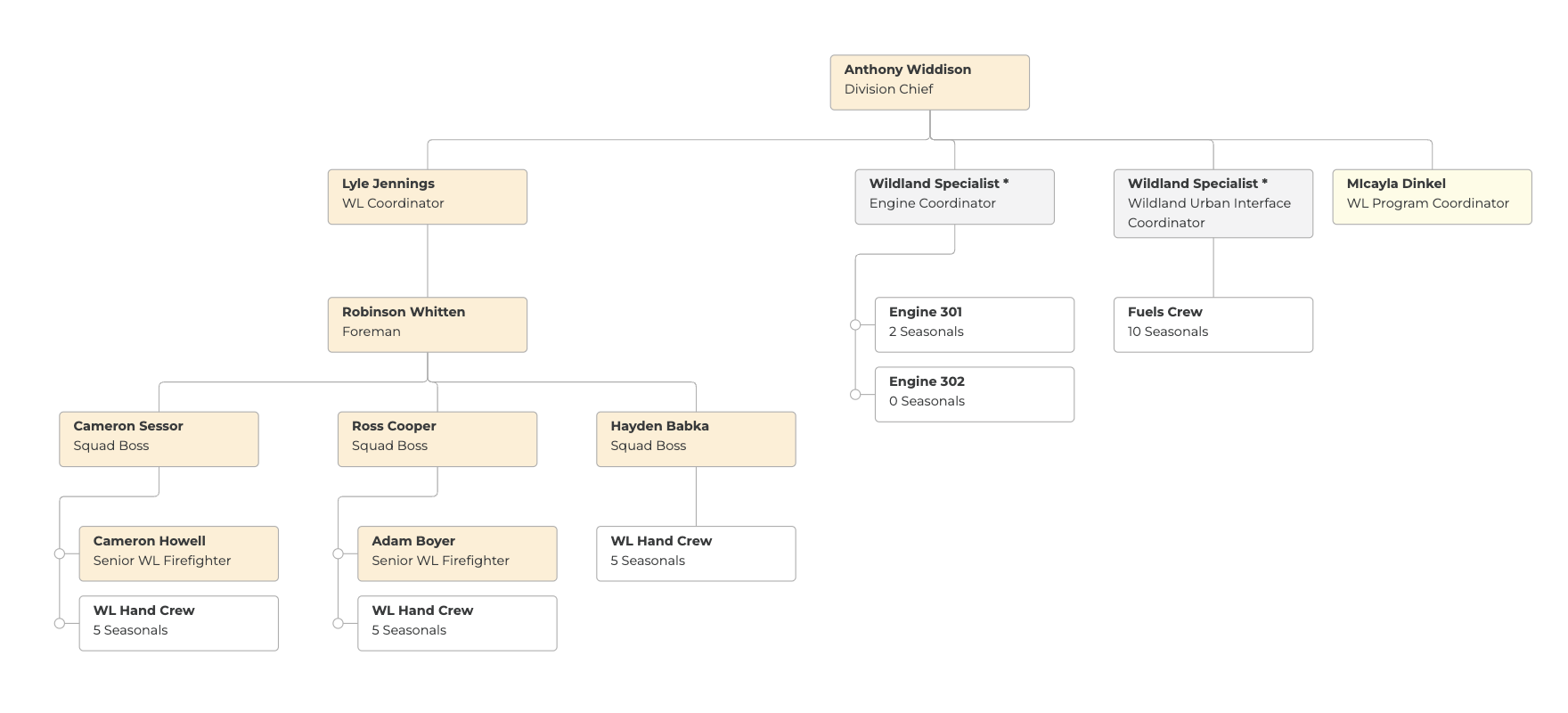
Task: Select the Hayden Babka Squad Boss box
Action: click(696, 438)
